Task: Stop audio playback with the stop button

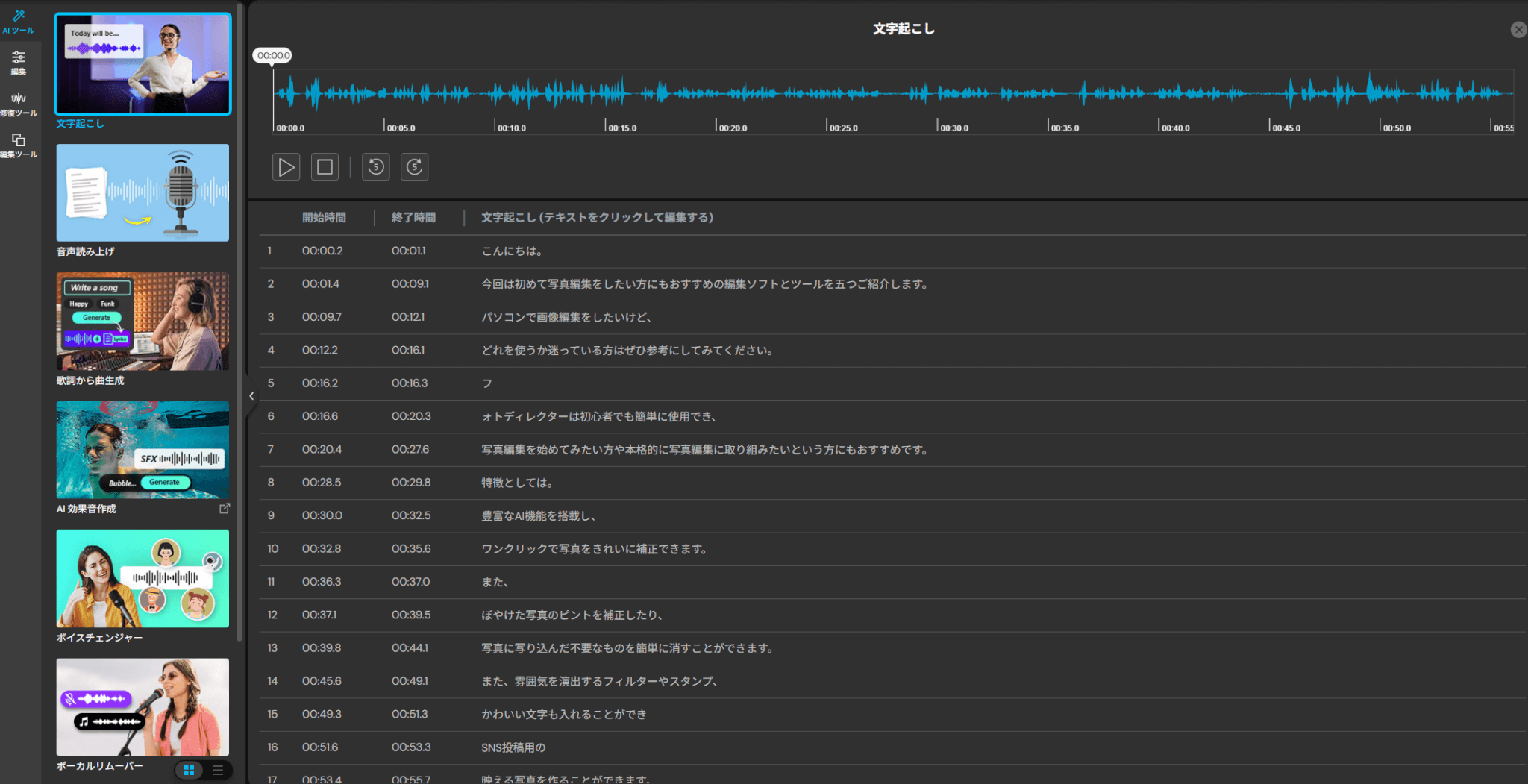Action: coord(325,167)
